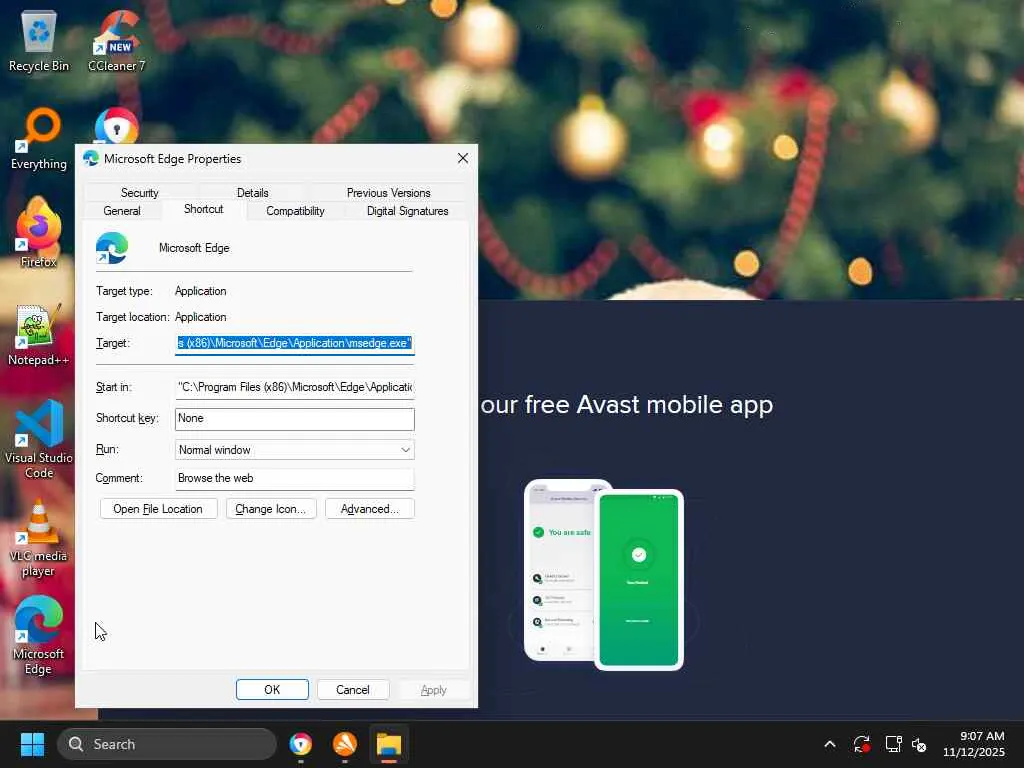Click the Target path field
Screen dimensions: 1024x768
(x=295, y=343)
